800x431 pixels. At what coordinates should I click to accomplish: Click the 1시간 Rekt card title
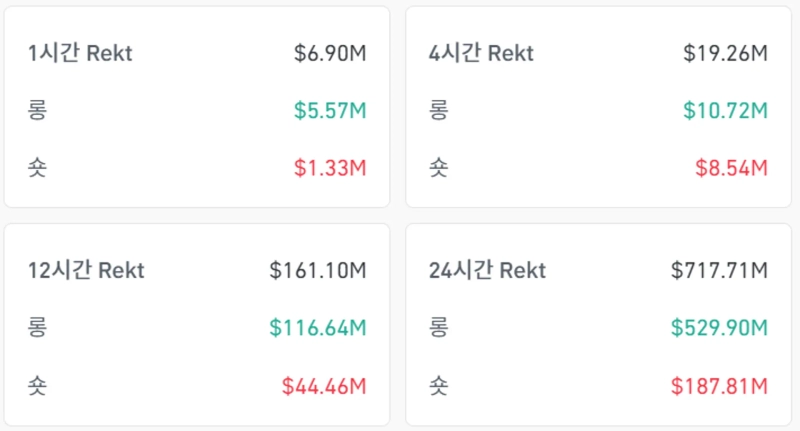[81, 53]
